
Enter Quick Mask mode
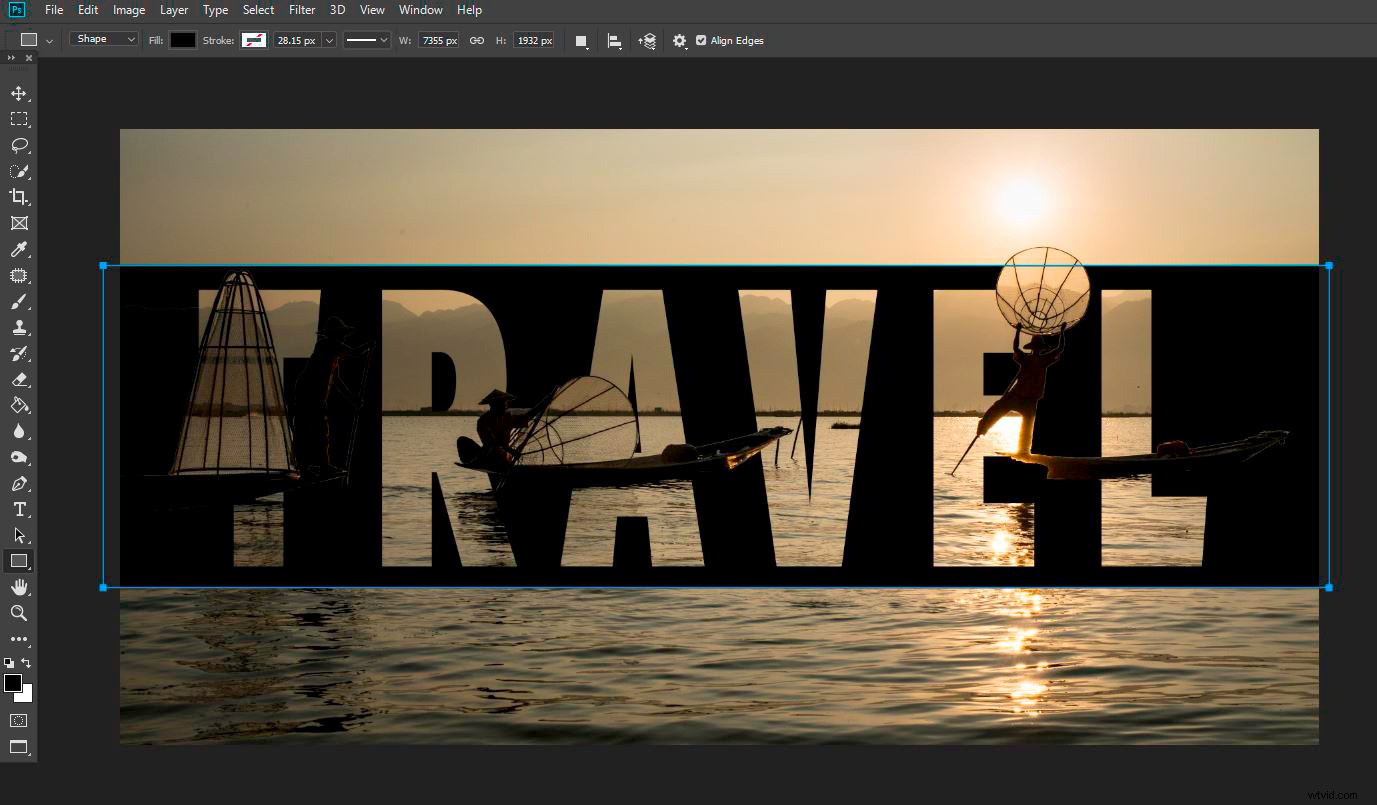pyautogui.click(x=19, y=720)
